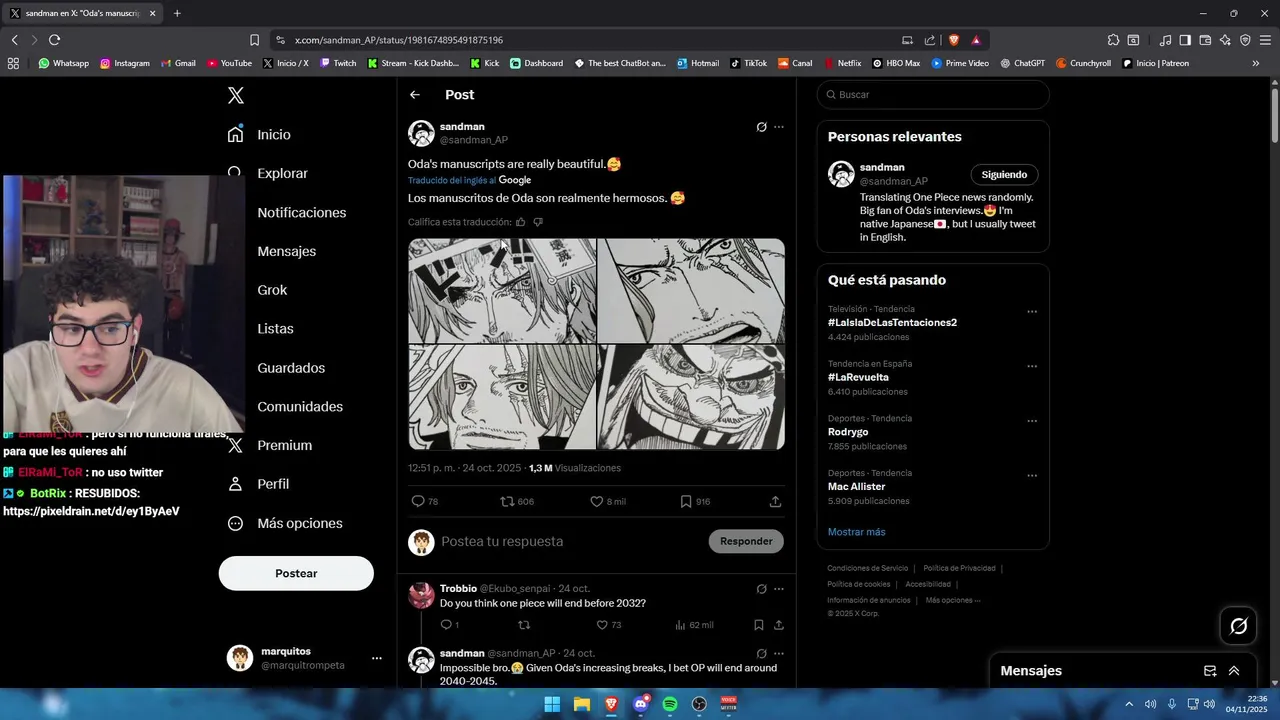1280x720 pixels.
Task: Open top-right manuscript image
Action: click(x=691, y=290)
